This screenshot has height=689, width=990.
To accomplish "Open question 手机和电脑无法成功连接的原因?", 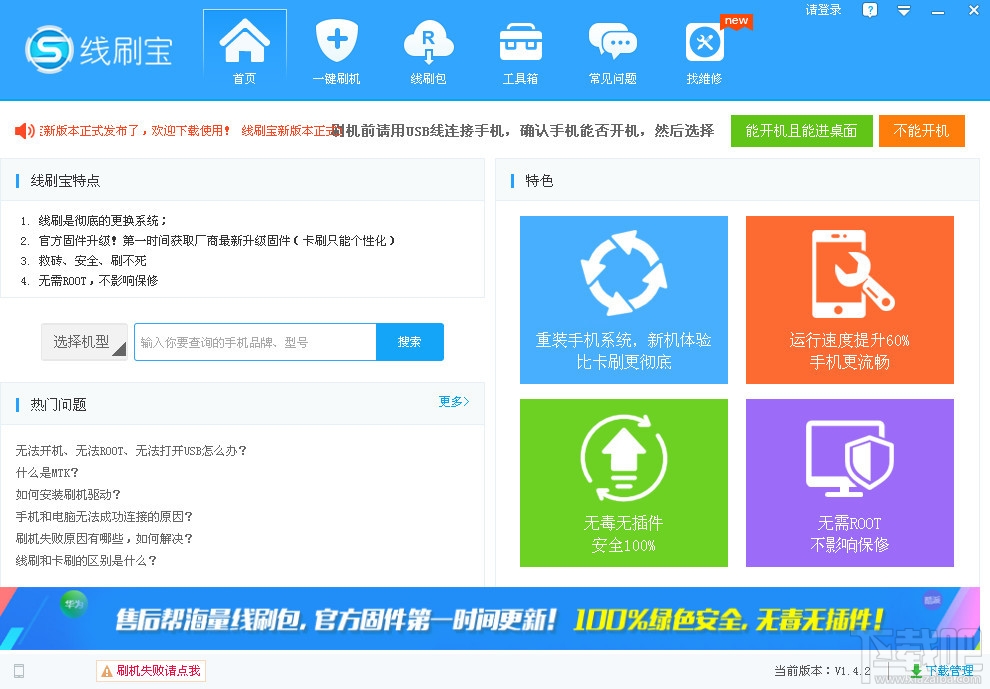I will (104, 517).
